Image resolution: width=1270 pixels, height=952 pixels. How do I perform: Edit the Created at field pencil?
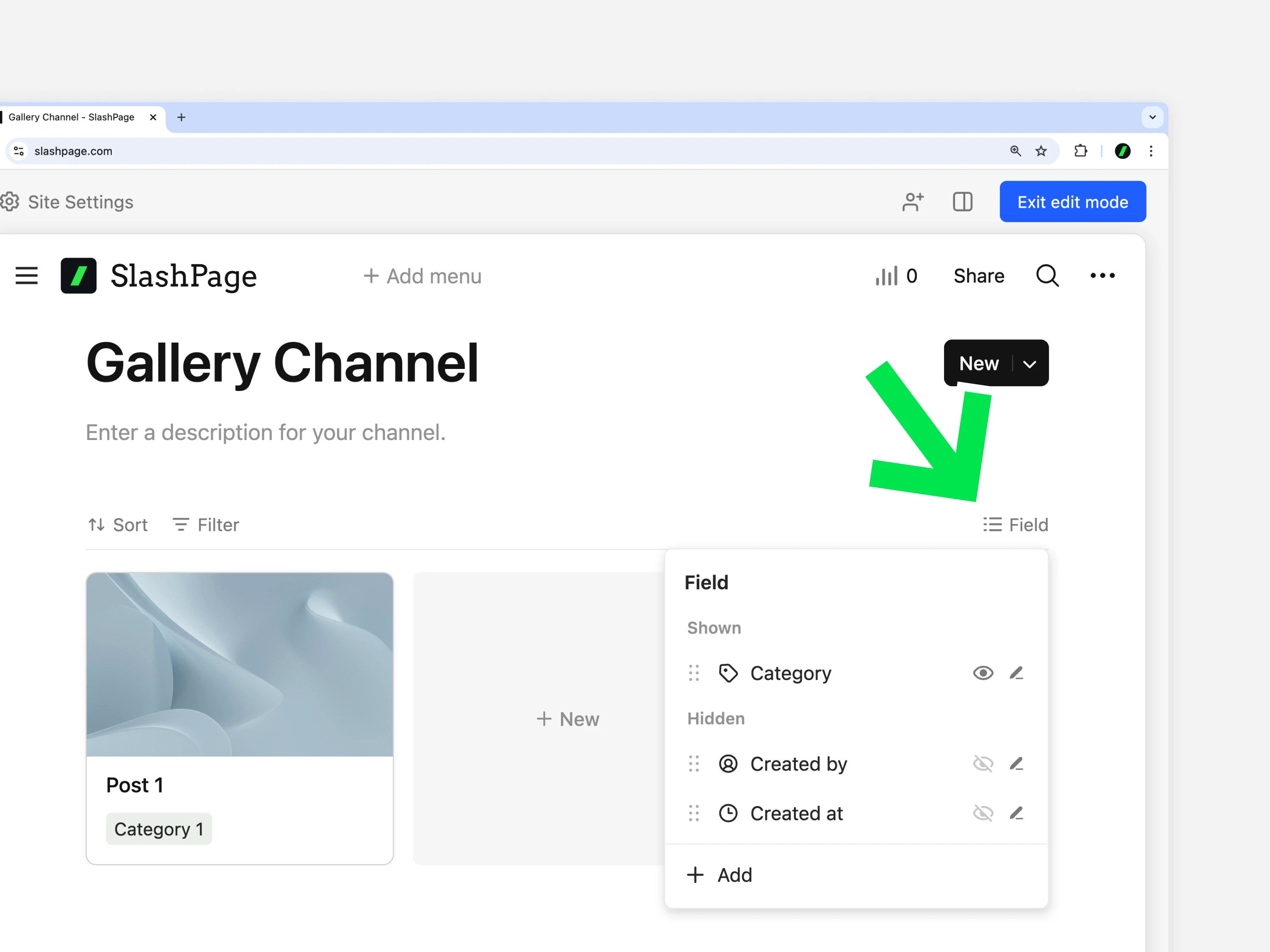coord(1016,813)
